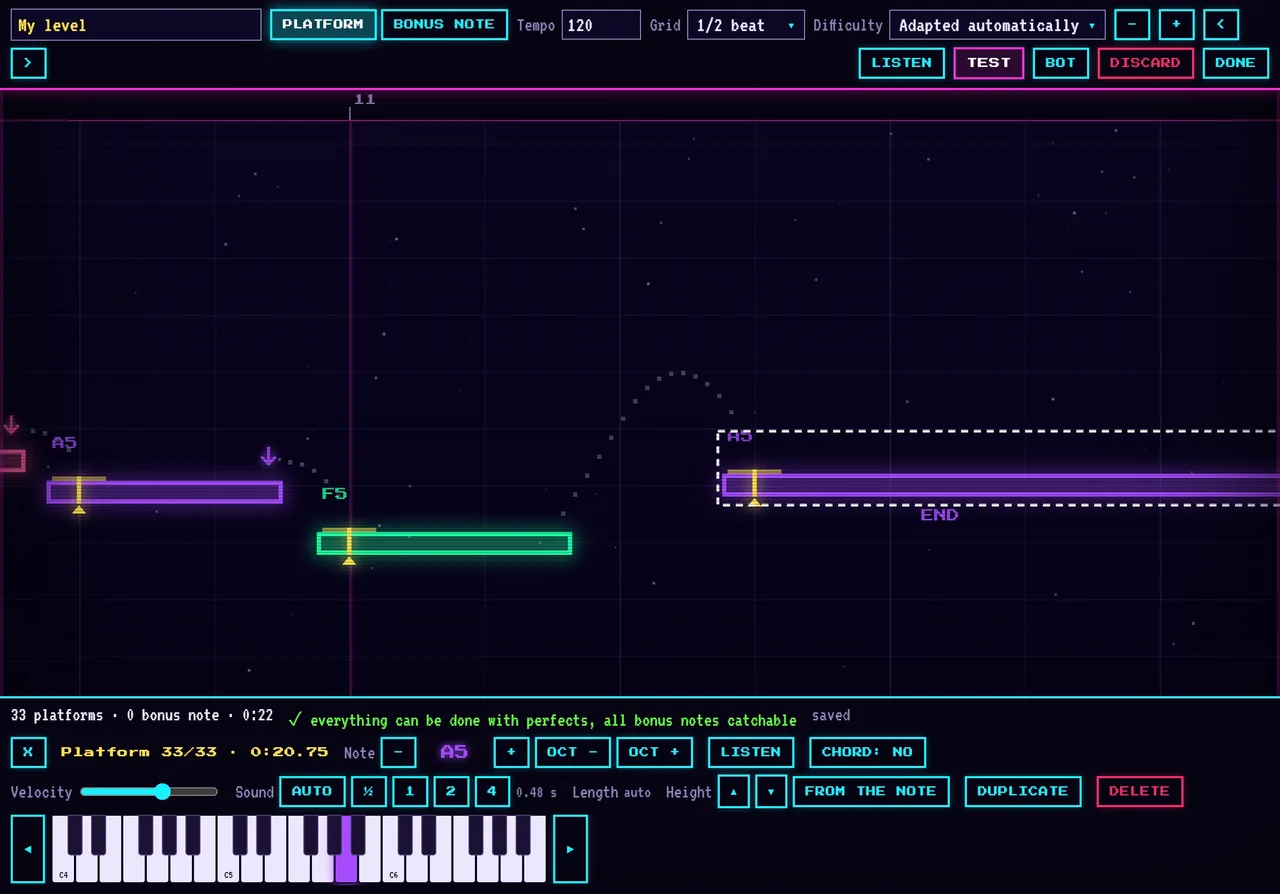Lower the note with the minus button
Image resolution: width=1280 pixels, height=894 pixels.
[x=398, y=752]
